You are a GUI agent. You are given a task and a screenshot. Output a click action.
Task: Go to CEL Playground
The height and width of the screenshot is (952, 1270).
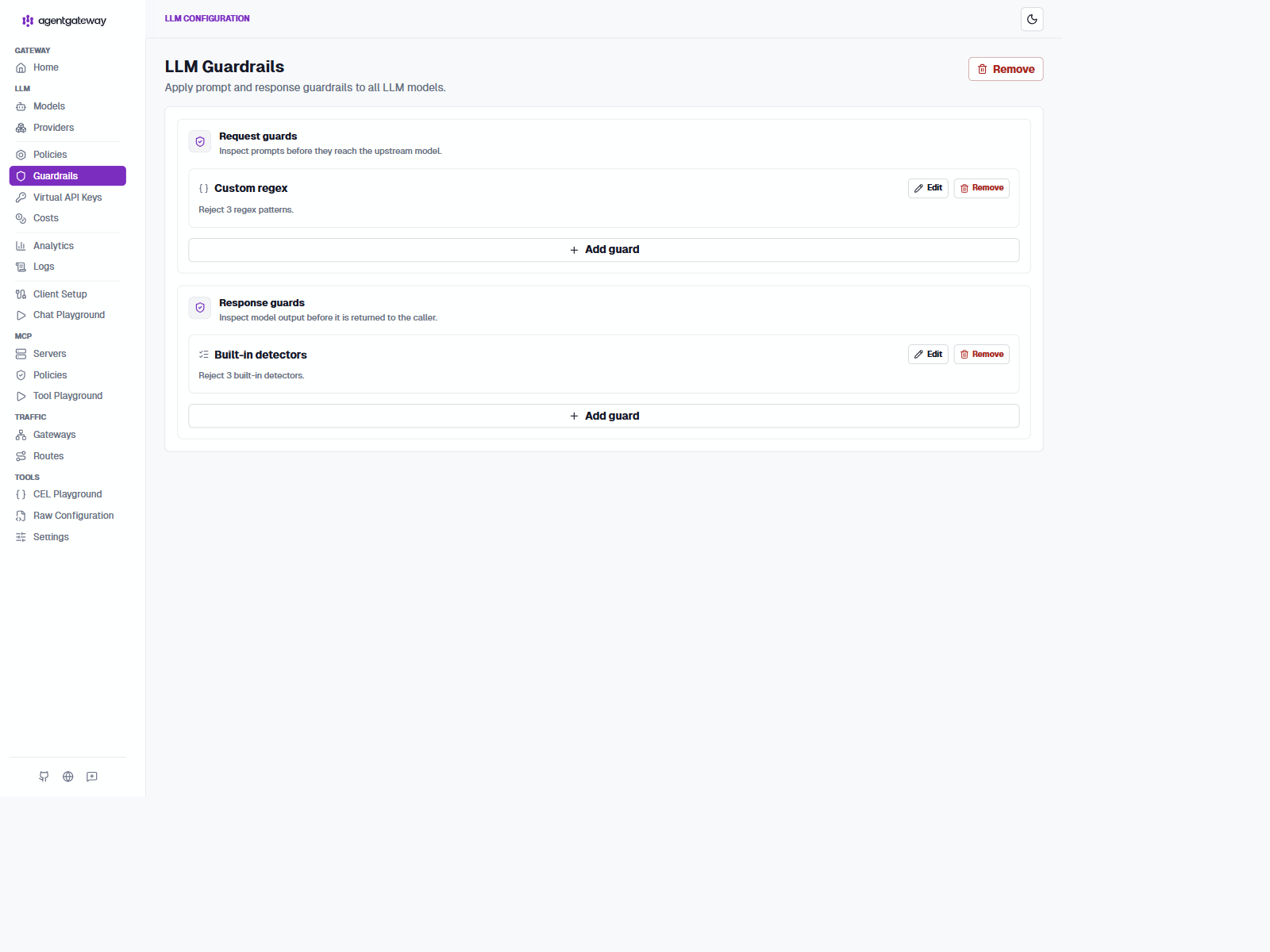(x=67, y=494)
